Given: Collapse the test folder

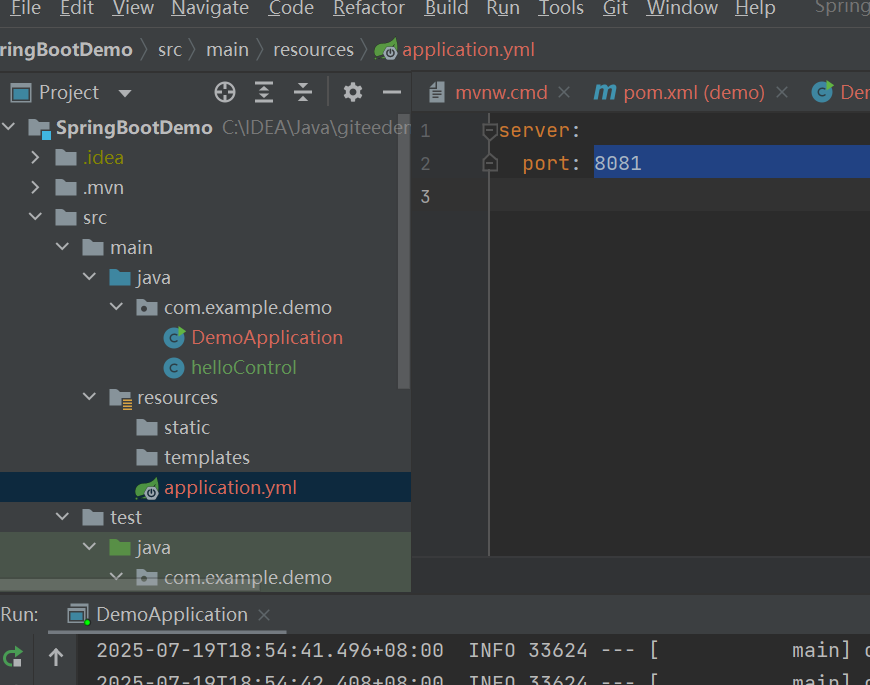Looking at the screenshot, I should 62,516.
